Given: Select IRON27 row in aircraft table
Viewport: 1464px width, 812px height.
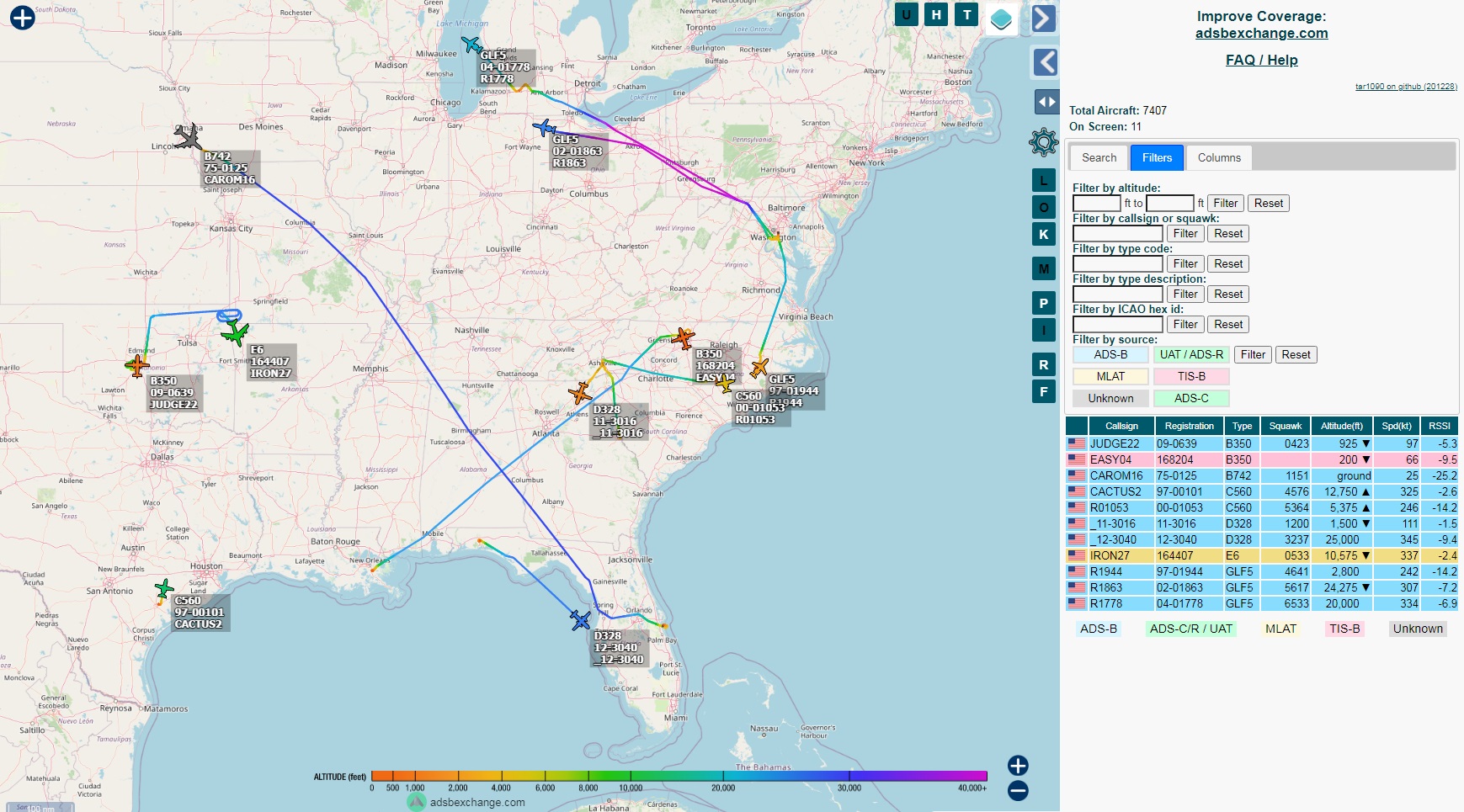Looking at the screenshot, I should coord(1262,555).
